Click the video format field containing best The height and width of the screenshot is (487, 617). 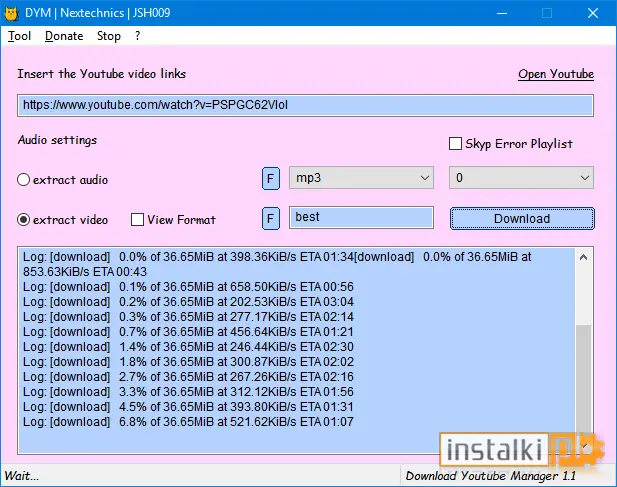[361, 217]
